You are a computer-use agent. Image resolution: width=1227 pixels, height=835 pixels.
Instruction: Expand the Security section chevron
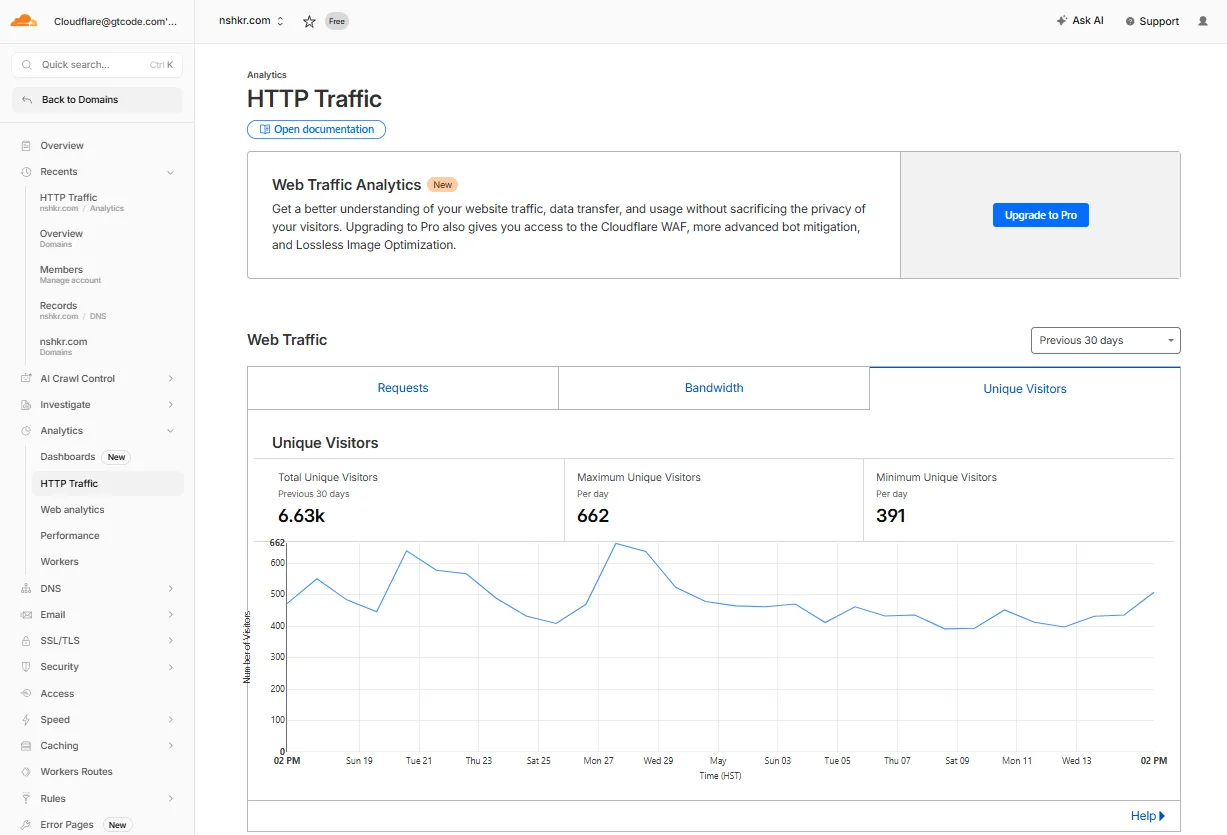pyautogui.click(x=171, y=667)
